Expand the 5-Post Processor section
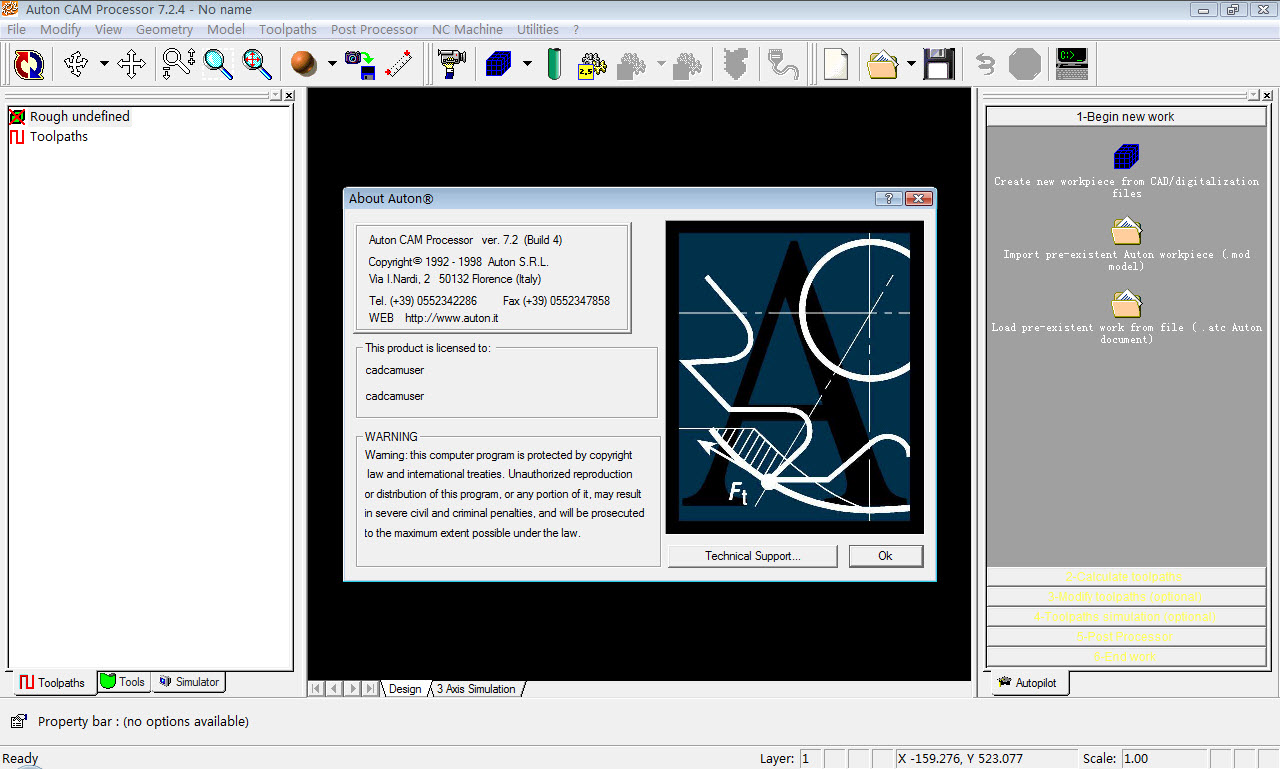Viewport: 1280px width, 769px height. coord(1126,637)
